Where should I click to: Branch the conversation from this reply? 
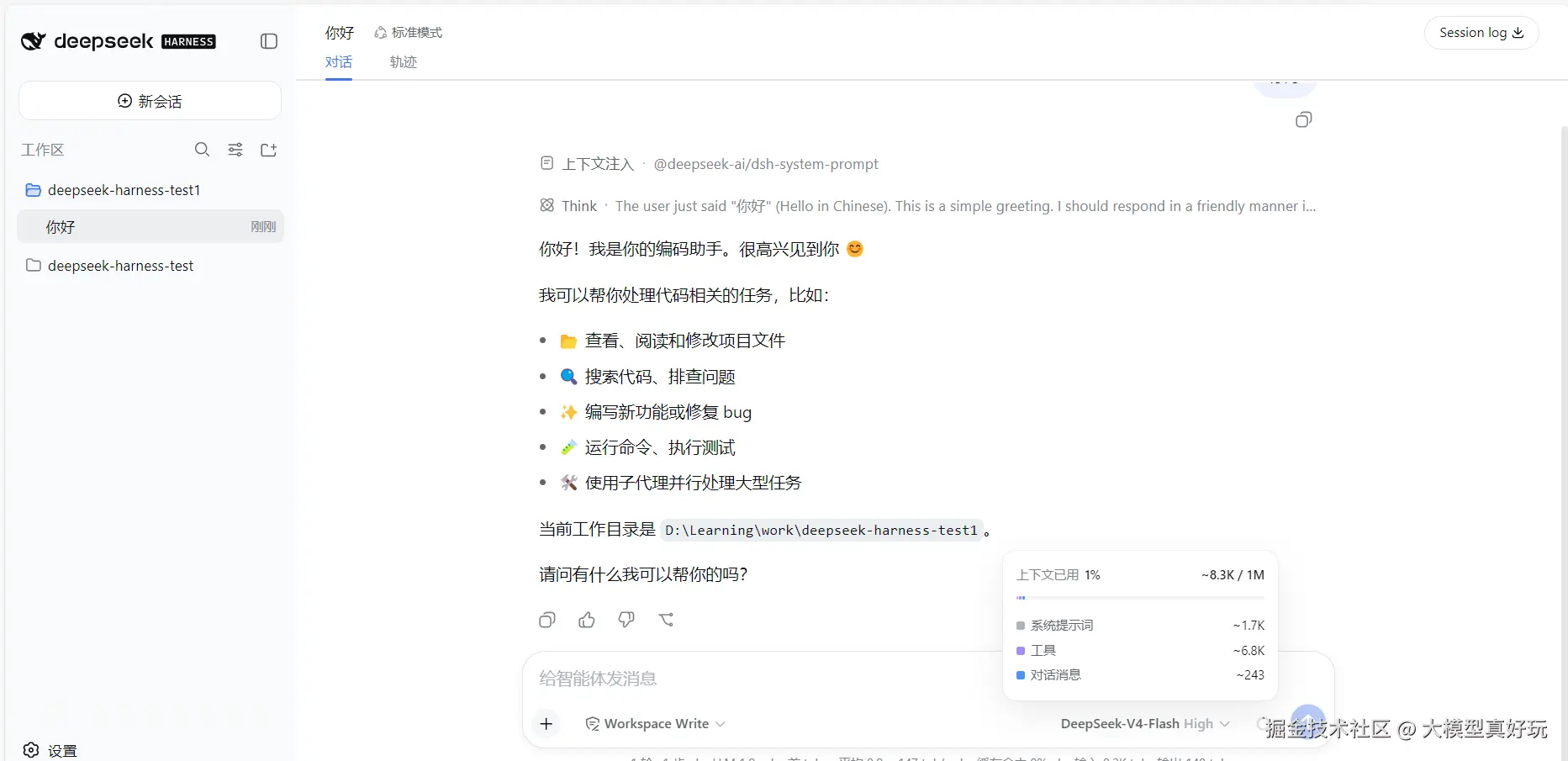(667, 620)
